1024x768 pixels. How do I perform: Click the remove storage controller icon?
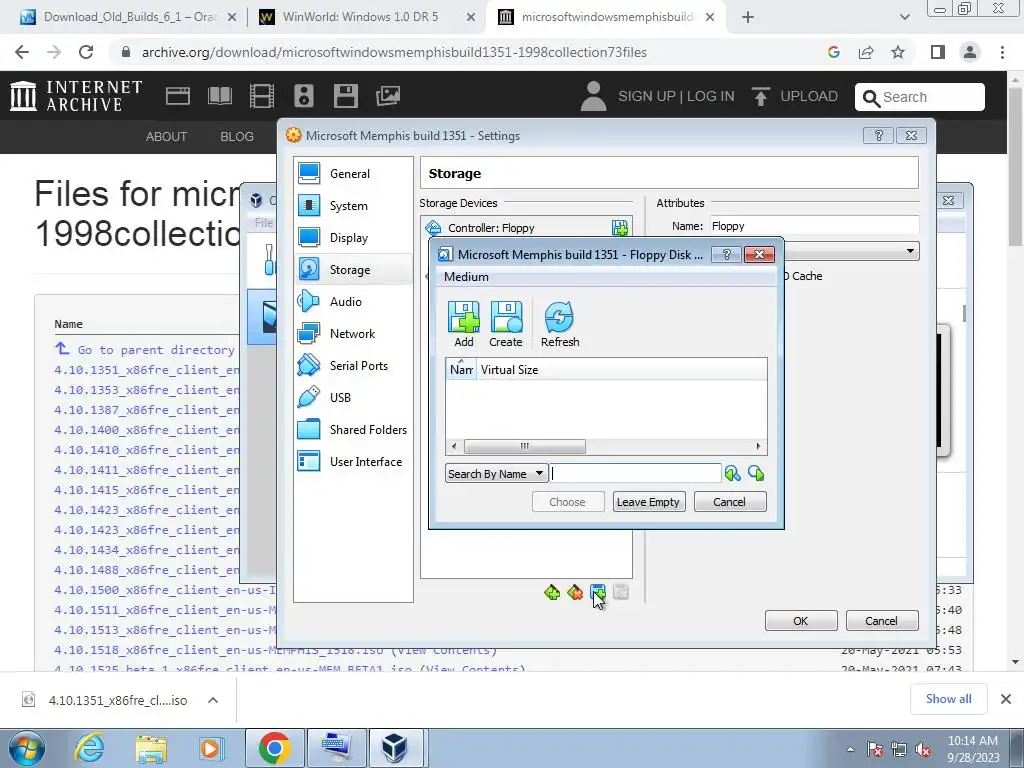point(575,592)
